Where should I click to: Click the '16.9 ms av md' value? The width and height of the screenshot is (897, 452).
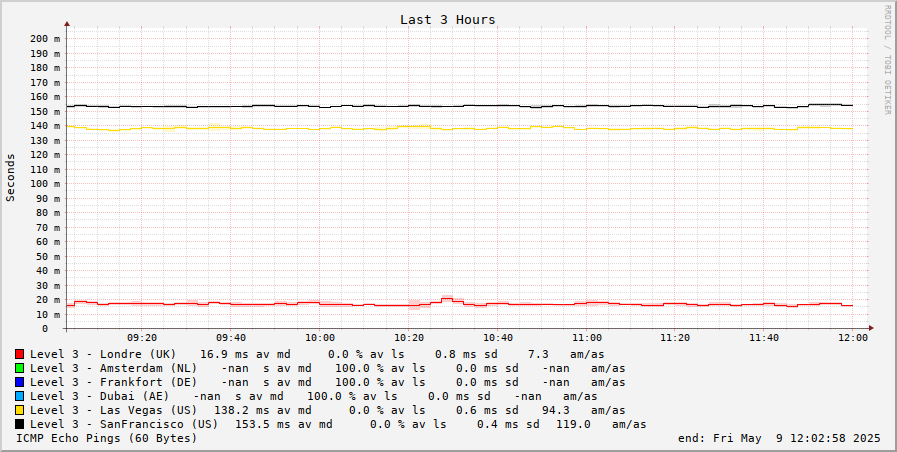pyautogui.click(x=244, y=354)
